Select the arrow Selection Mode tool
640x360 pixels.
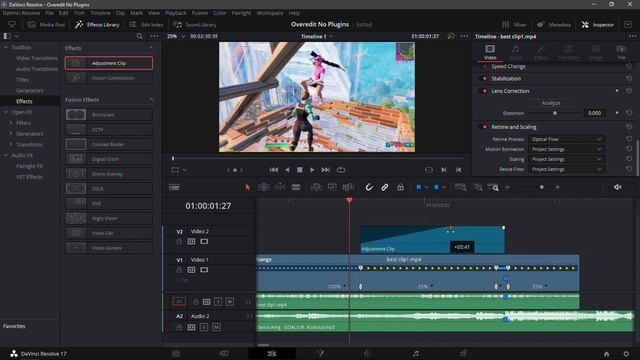pyautogui.click(x=248, y=187)
